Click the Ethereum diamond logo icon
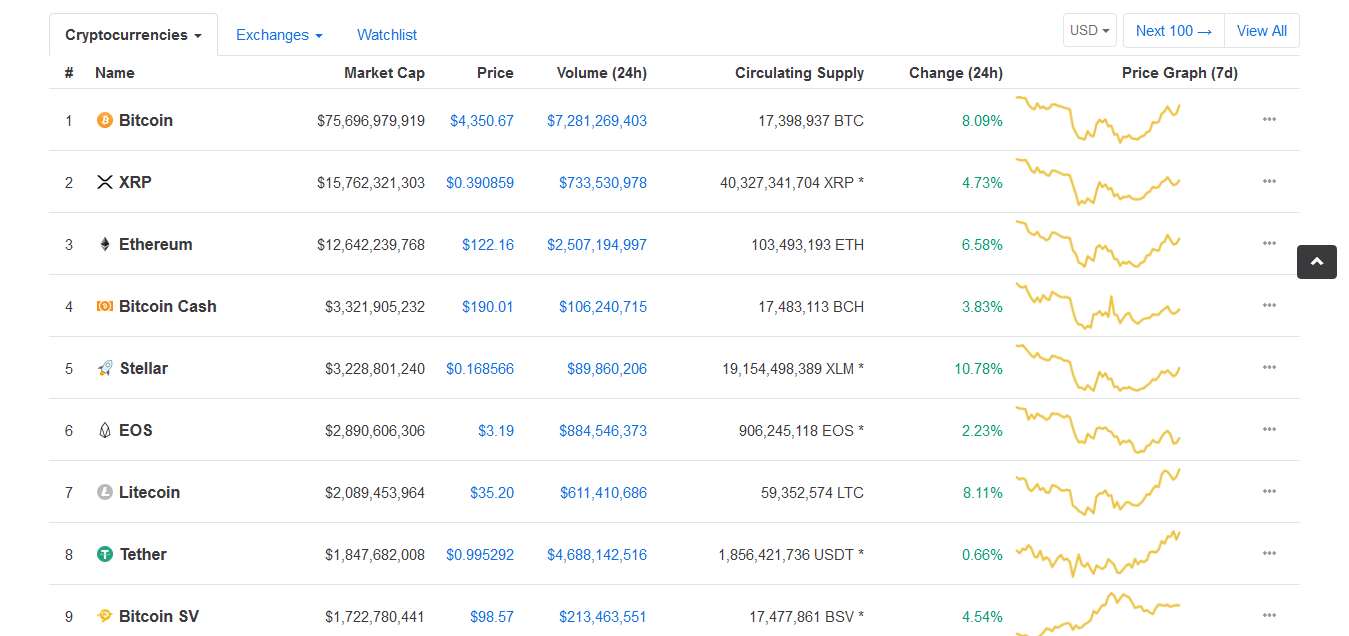 click(x=105, y=244)
